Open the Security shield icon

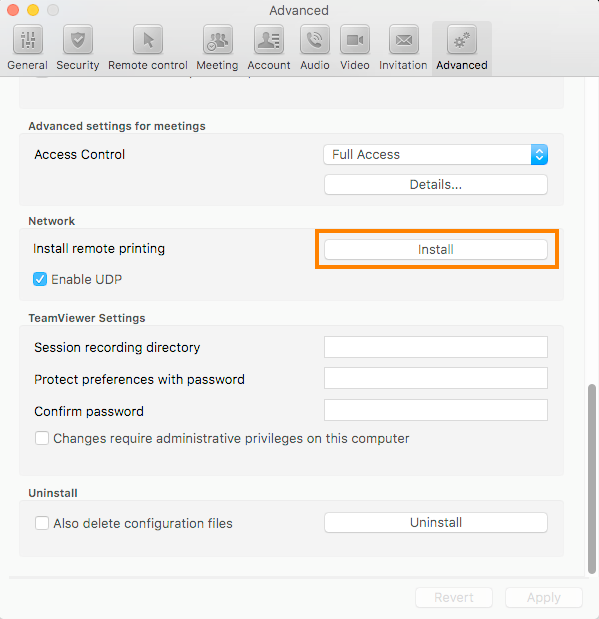78,39
